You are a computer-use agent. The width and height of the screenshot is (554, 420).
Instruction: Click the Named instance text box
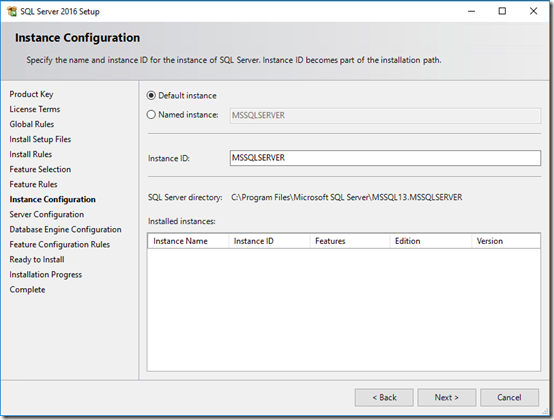[x=385, y=116]
